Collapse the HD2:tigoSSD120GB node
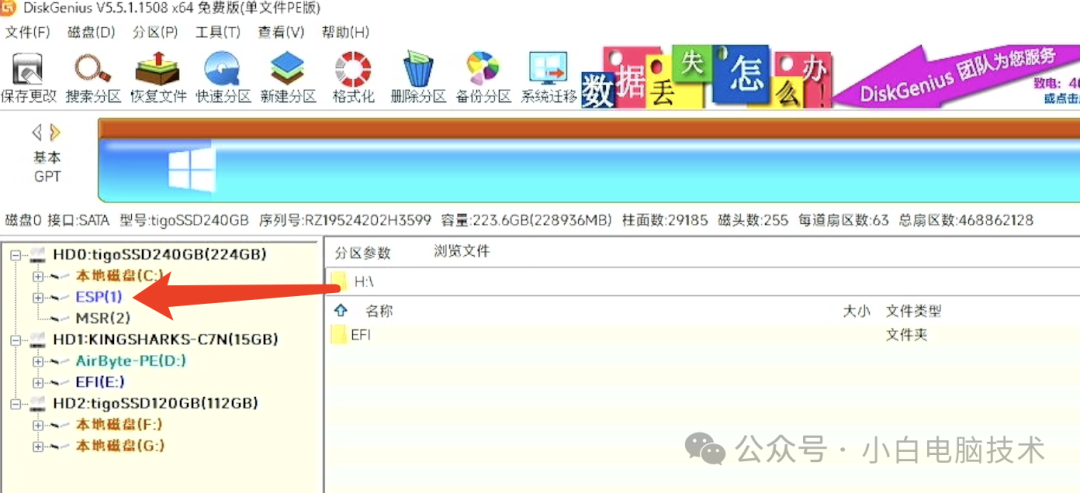Screen dimensions: 1080x493 [17, 403]
